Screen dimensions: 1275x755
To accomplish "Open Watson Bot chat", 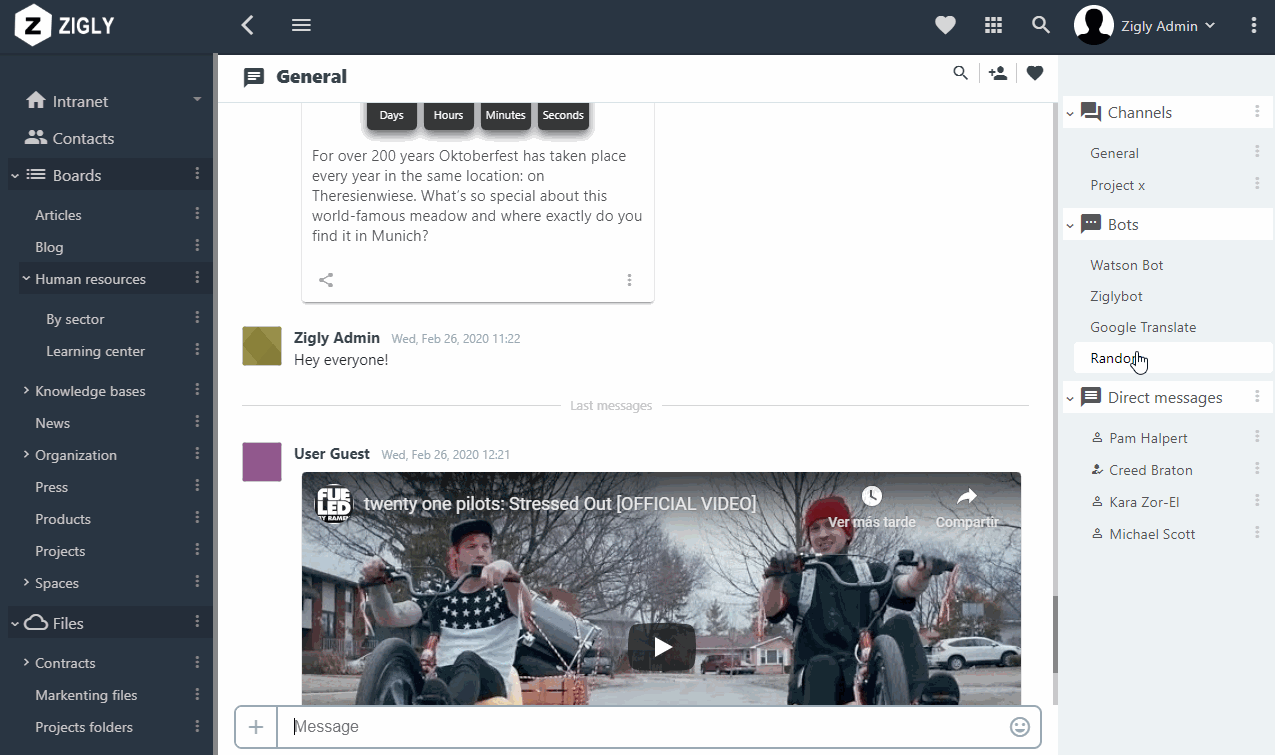I will coord(1126,265).
